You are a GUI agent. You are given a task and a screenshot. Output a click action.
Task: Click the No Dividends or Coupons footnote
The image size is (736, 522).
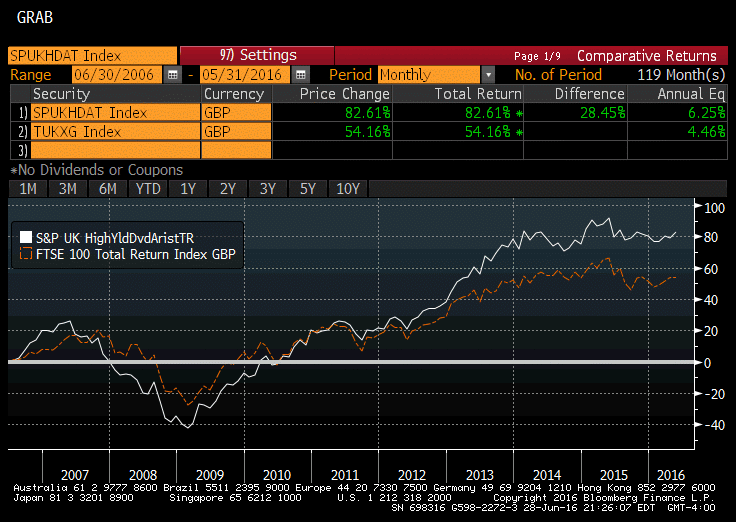(97, 169)
